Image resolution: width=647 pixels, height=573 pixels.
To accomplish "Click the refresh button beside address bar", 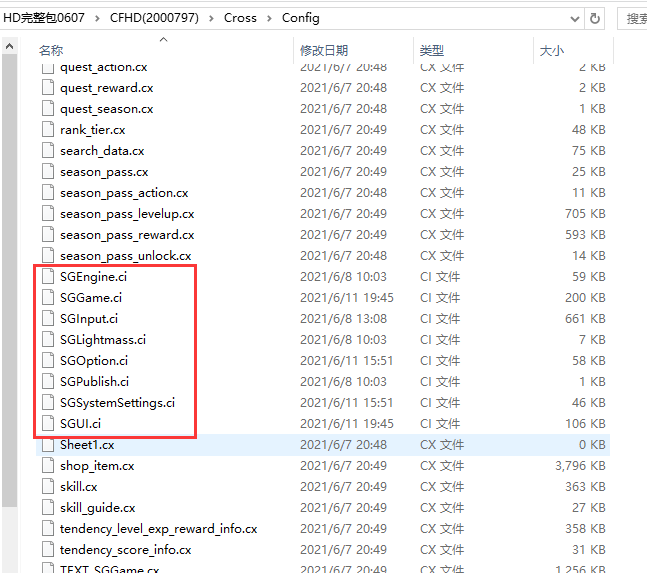I will click(596, 17).
